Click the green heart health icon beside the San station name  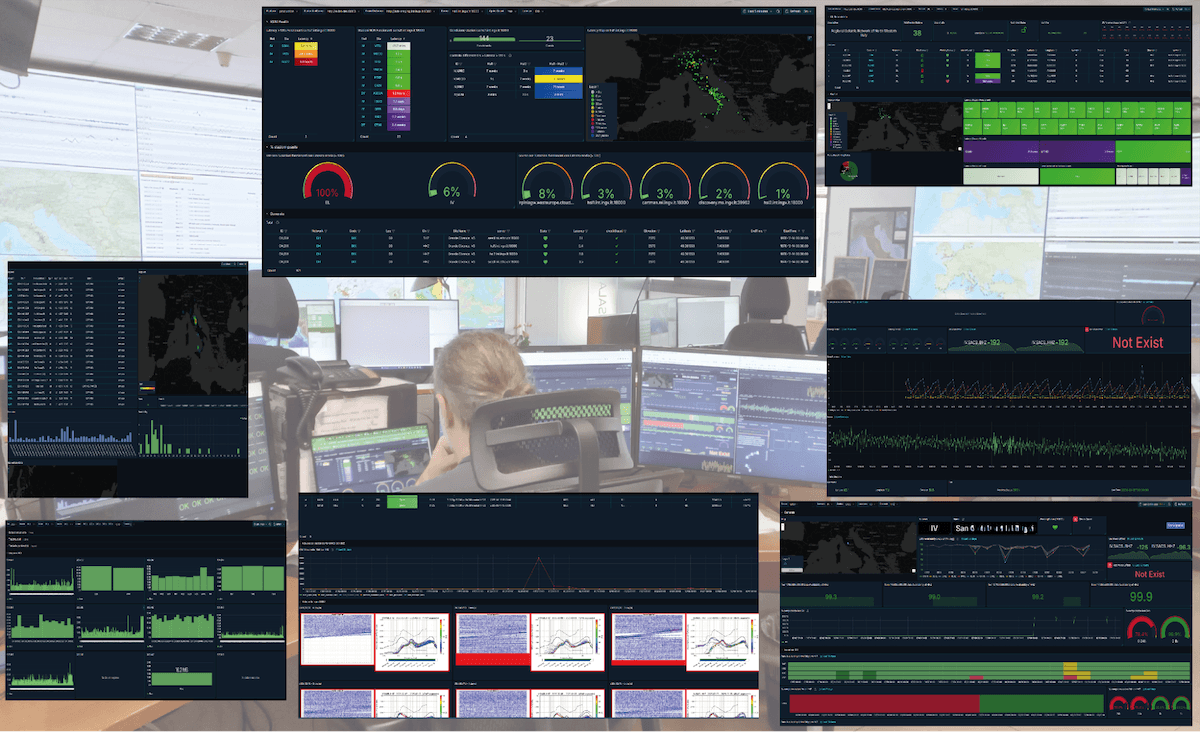pos(1054,526)
